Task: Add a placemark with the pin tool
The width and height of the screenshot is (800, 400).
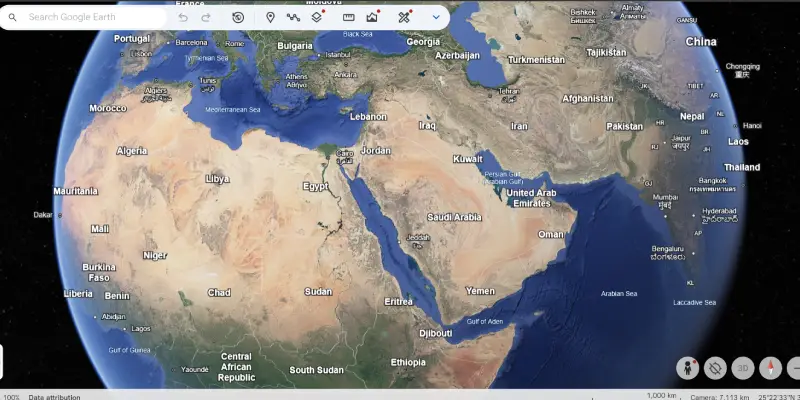Action: 270,17
